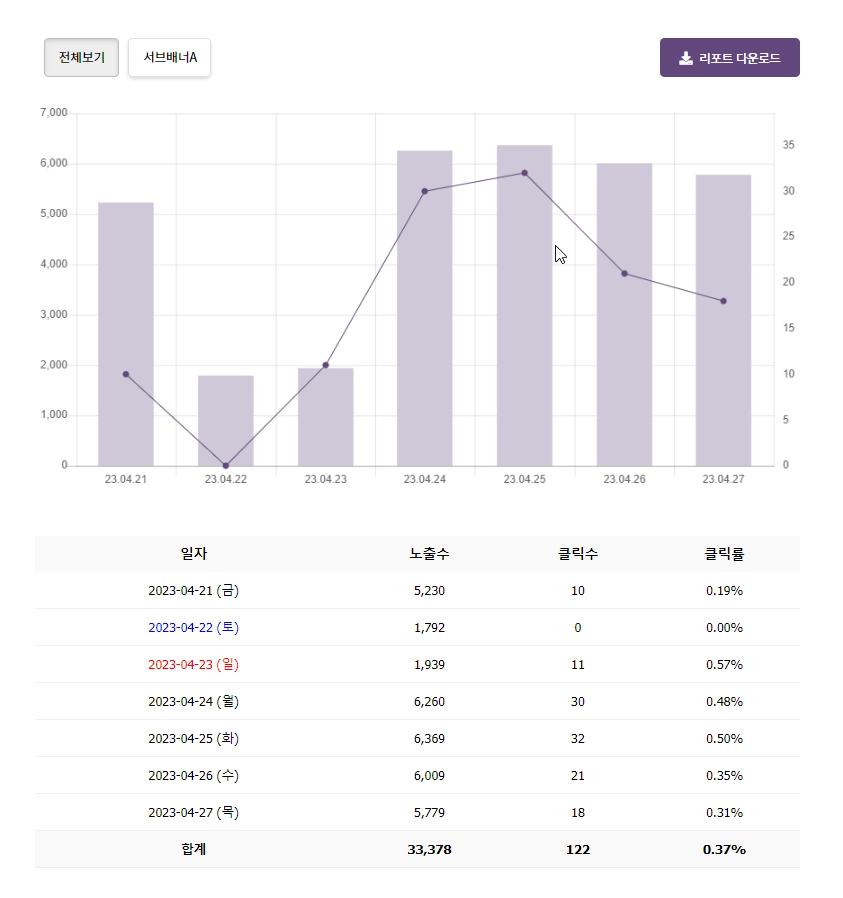Screen dimensions: 843x898
Task: Click the 0.50% click rate cell
Action: click(x=724, y=739)
